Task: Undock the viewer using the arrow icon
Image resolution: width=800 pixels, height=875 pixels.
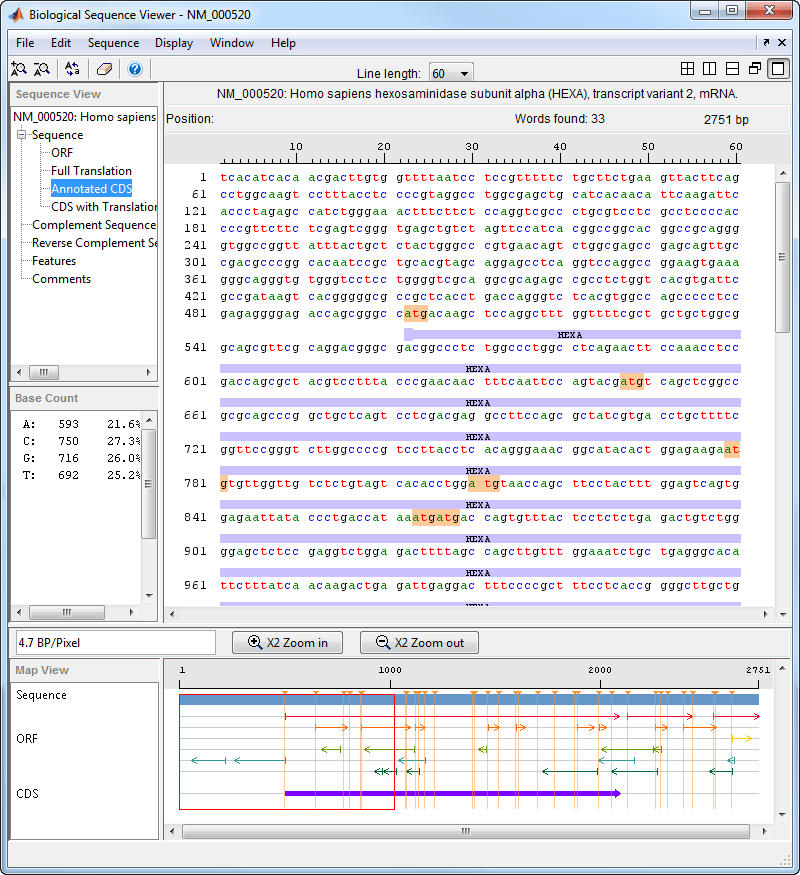Action: pos(766,43)
